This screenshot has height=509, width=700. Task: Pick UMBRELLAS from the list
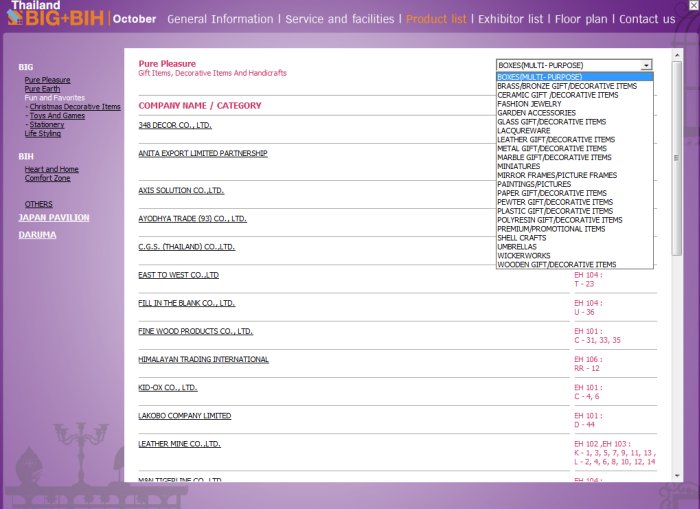[x=575, y=247]
